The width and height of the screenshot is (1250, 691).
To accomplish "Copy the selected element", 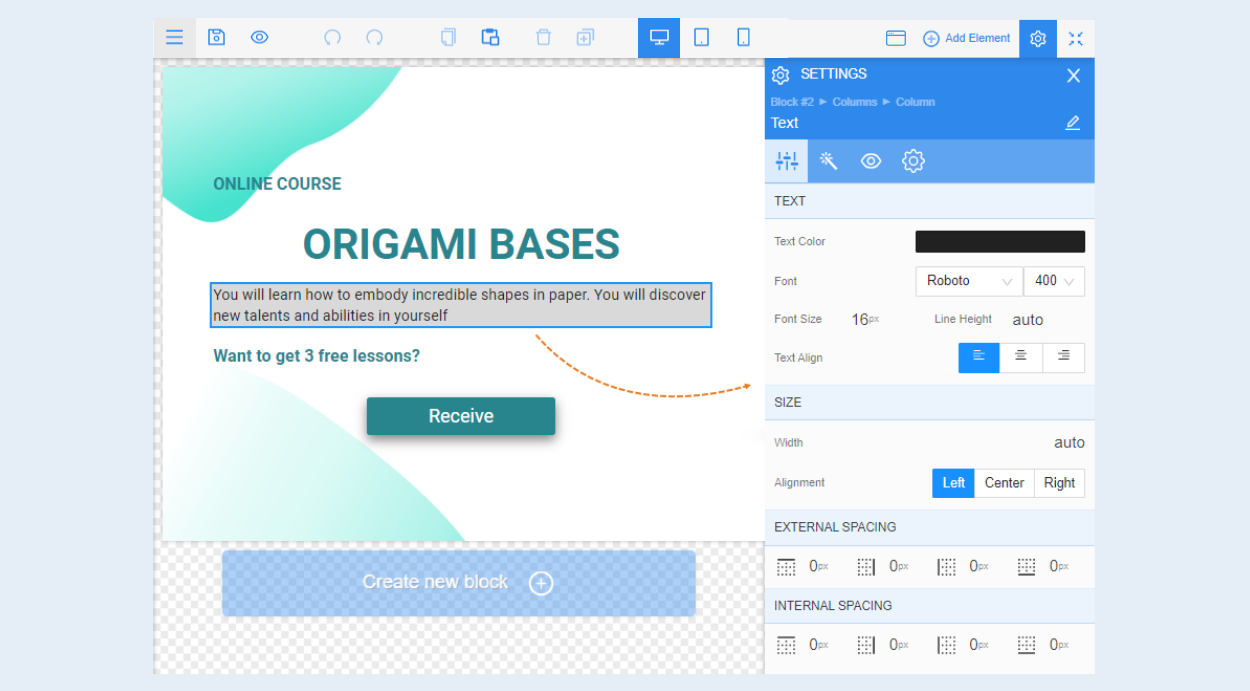I will [448, 38].
